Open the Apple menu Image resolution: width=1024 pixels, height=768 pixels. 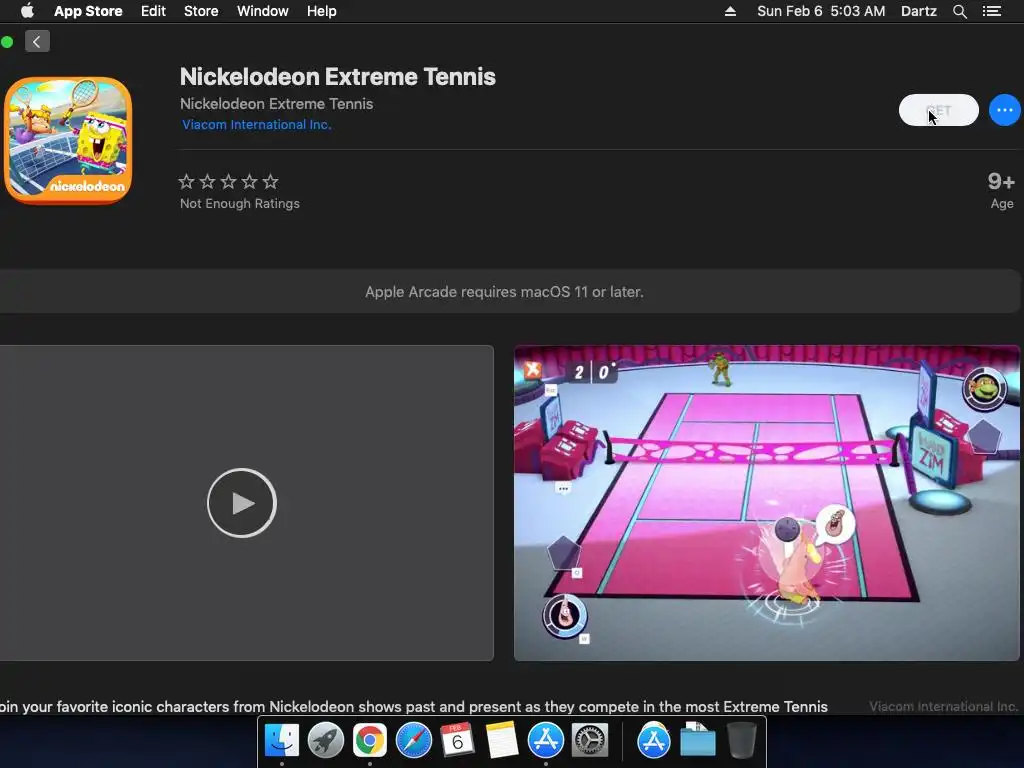point(27,11)
